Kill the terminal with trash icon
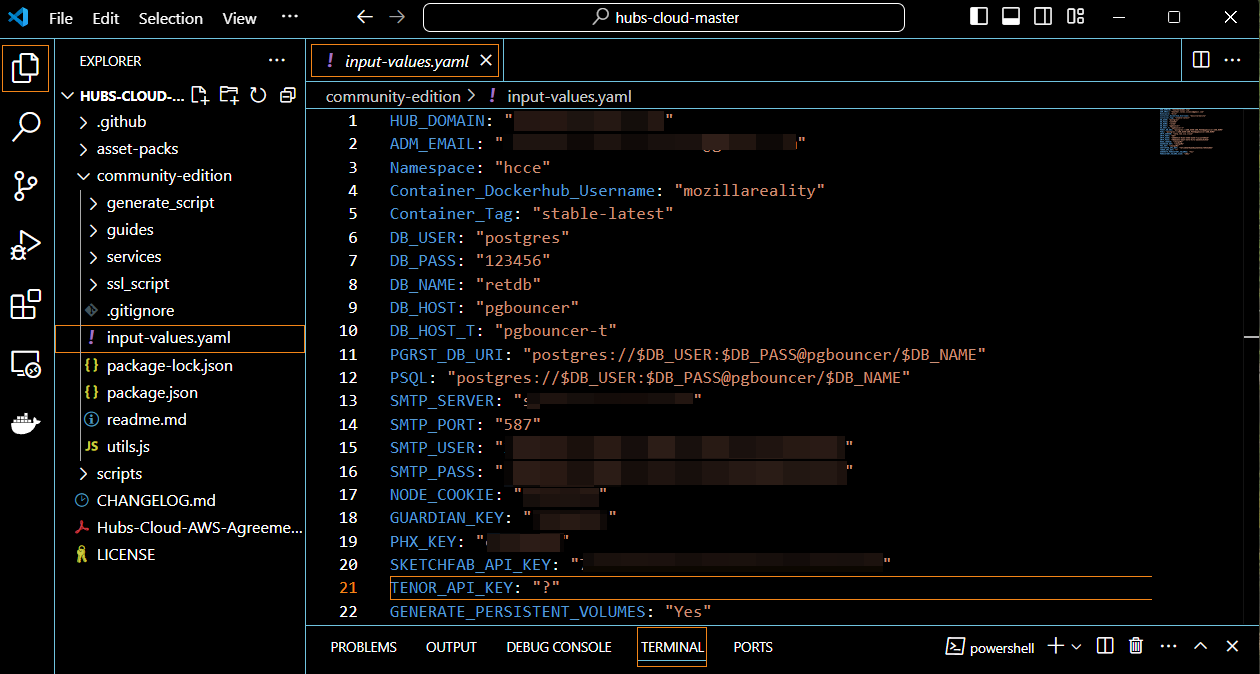Viewport: 1260px width, 674px height. coord(1136,647)
